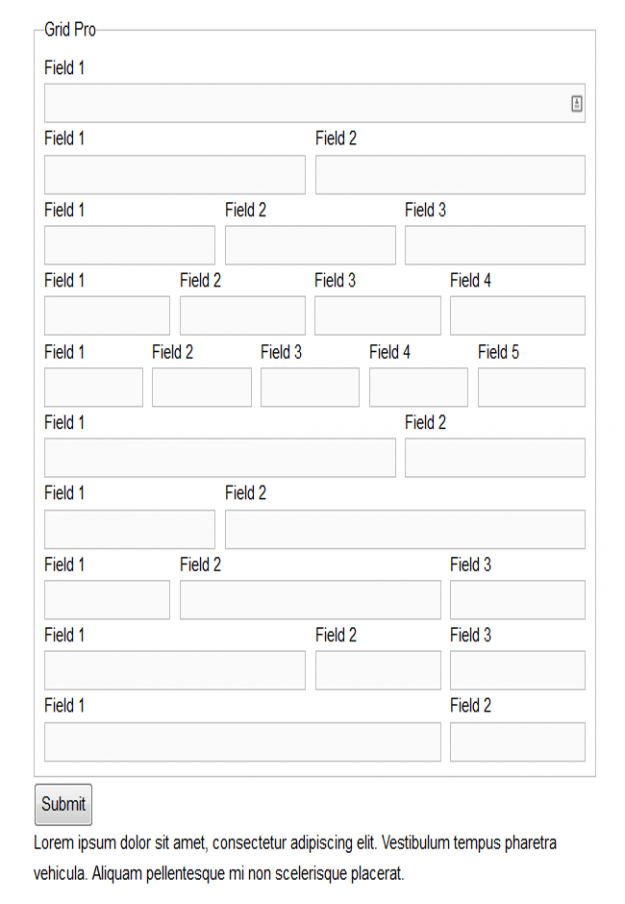Select Field 3 input in the four-column row
This screenshot has width=625, height=904.
point(377,316)
